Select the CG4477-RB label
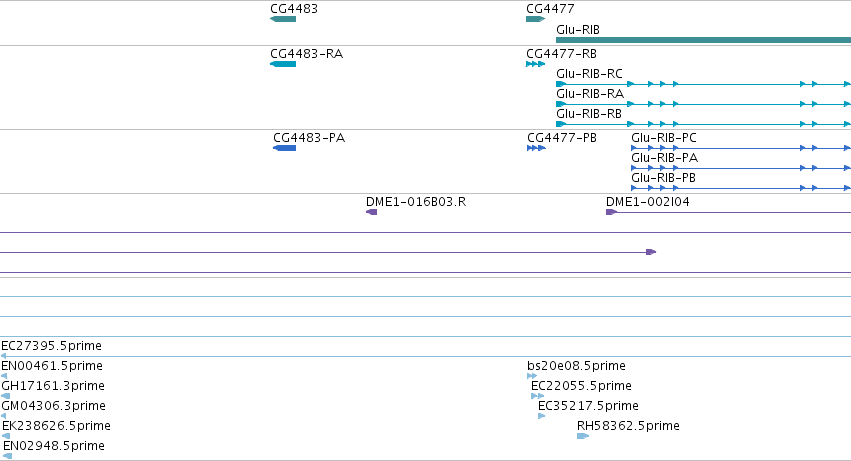This screenshot has width=851, height=461. (x=561, y=54)
